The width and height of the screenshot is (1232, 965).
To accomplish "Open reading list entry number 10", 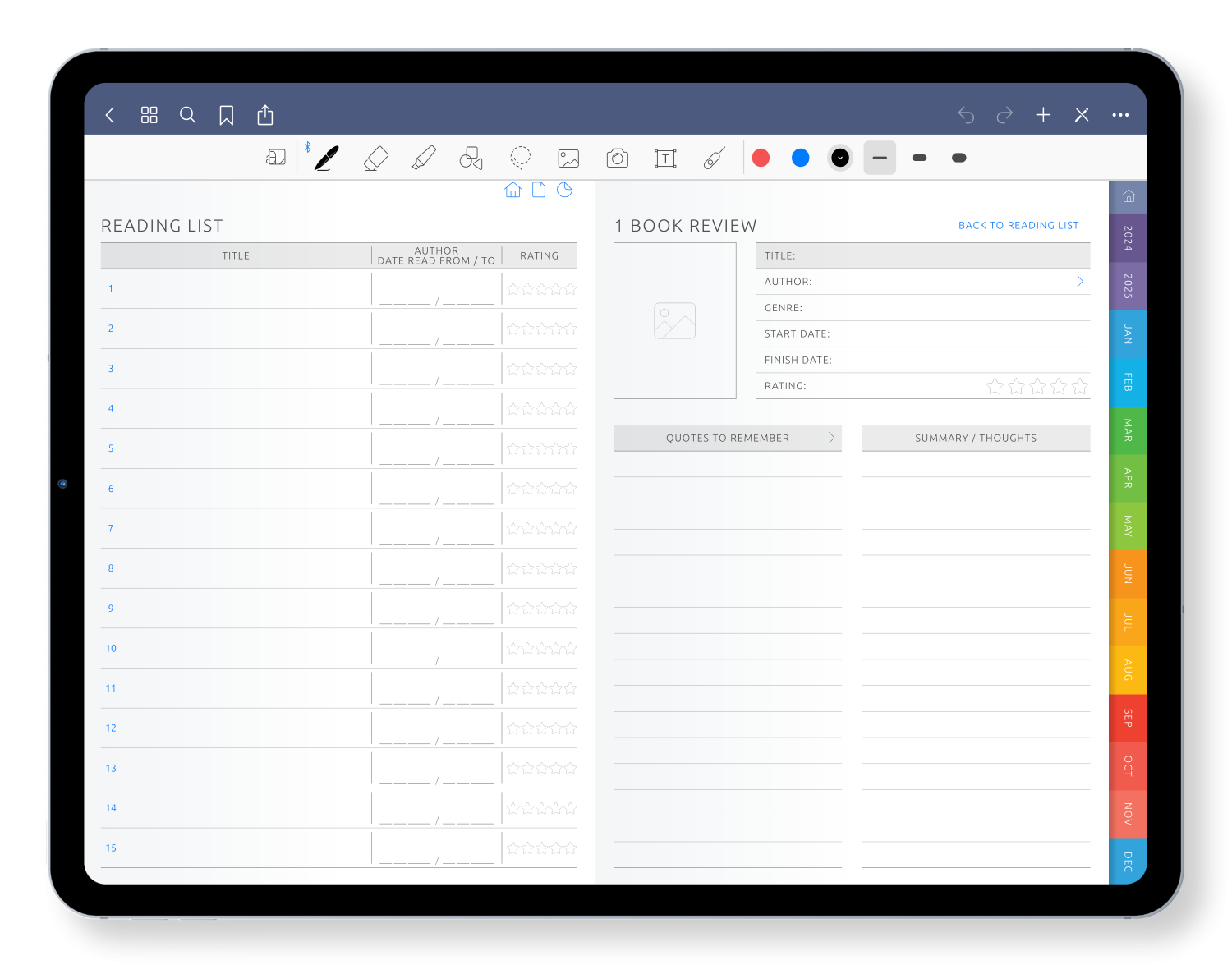I will 111,649.
